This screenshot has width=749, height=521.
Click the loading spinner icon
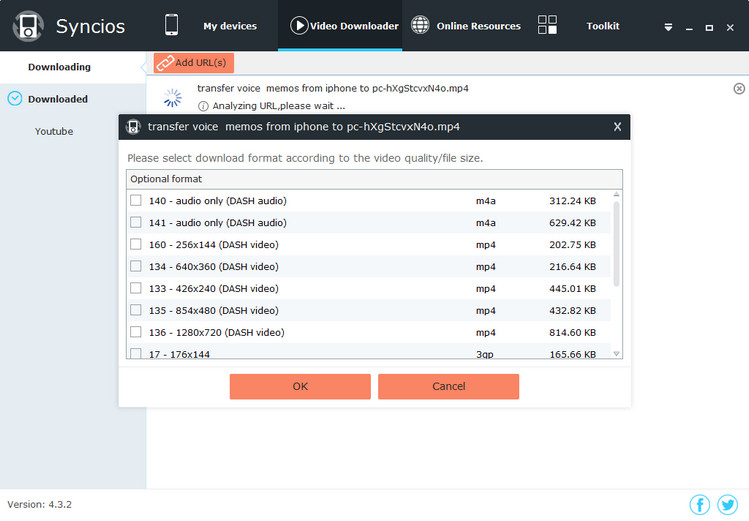(172, 97)
